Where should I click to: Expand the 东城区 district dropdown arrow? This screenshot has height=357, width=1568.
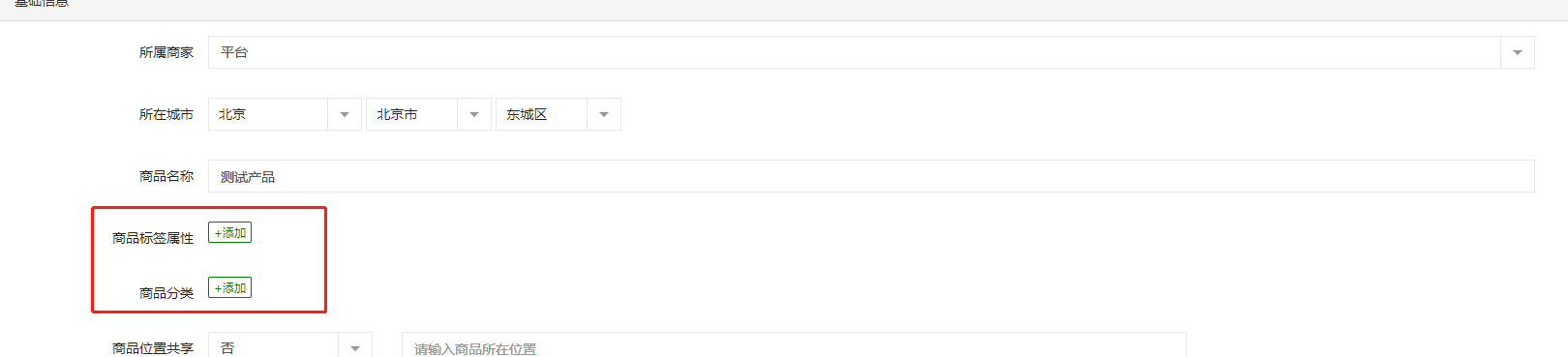click(x=604, y=114)
